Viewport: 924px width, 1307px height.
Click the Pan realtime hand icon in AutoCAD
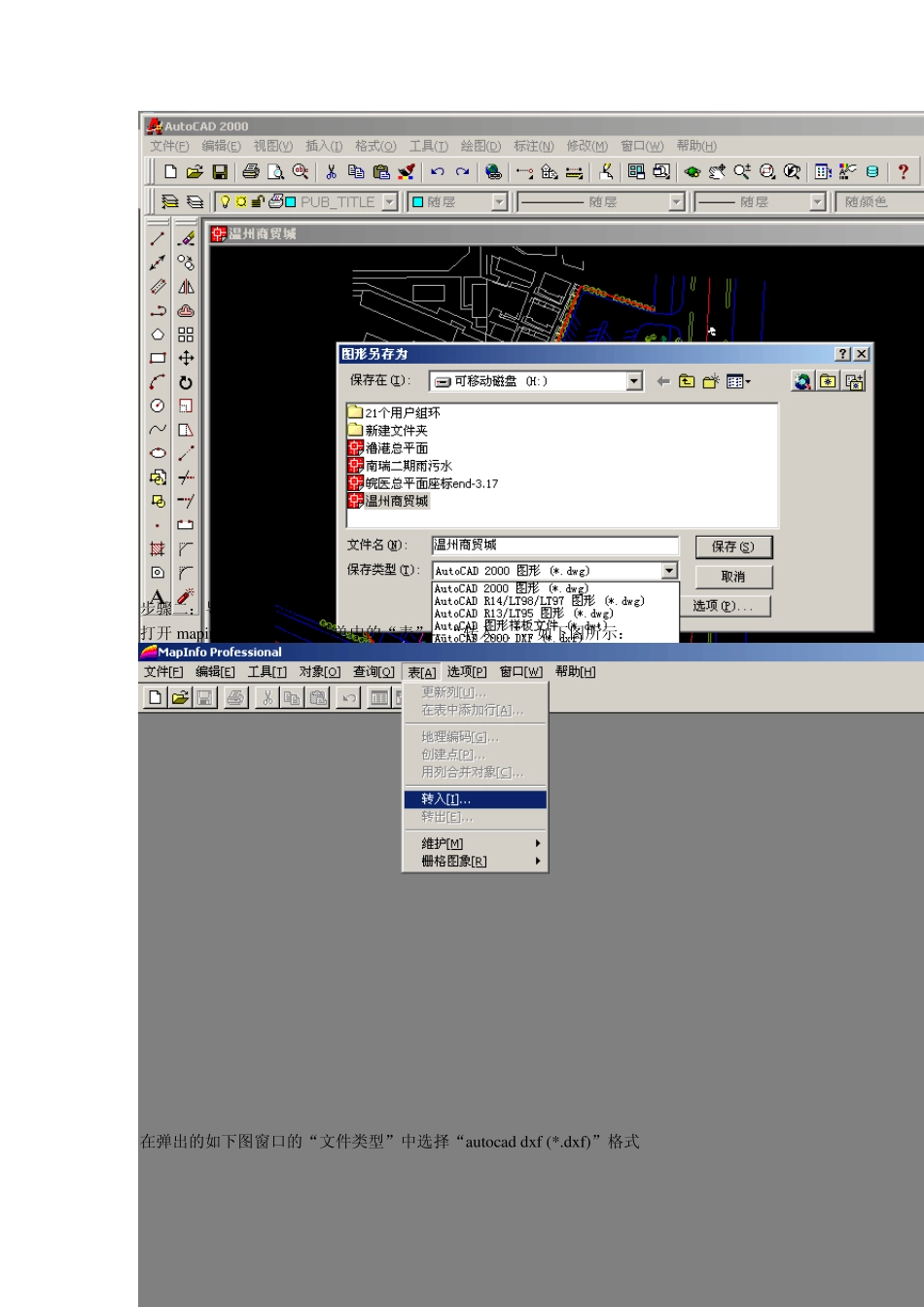(716, 172)
